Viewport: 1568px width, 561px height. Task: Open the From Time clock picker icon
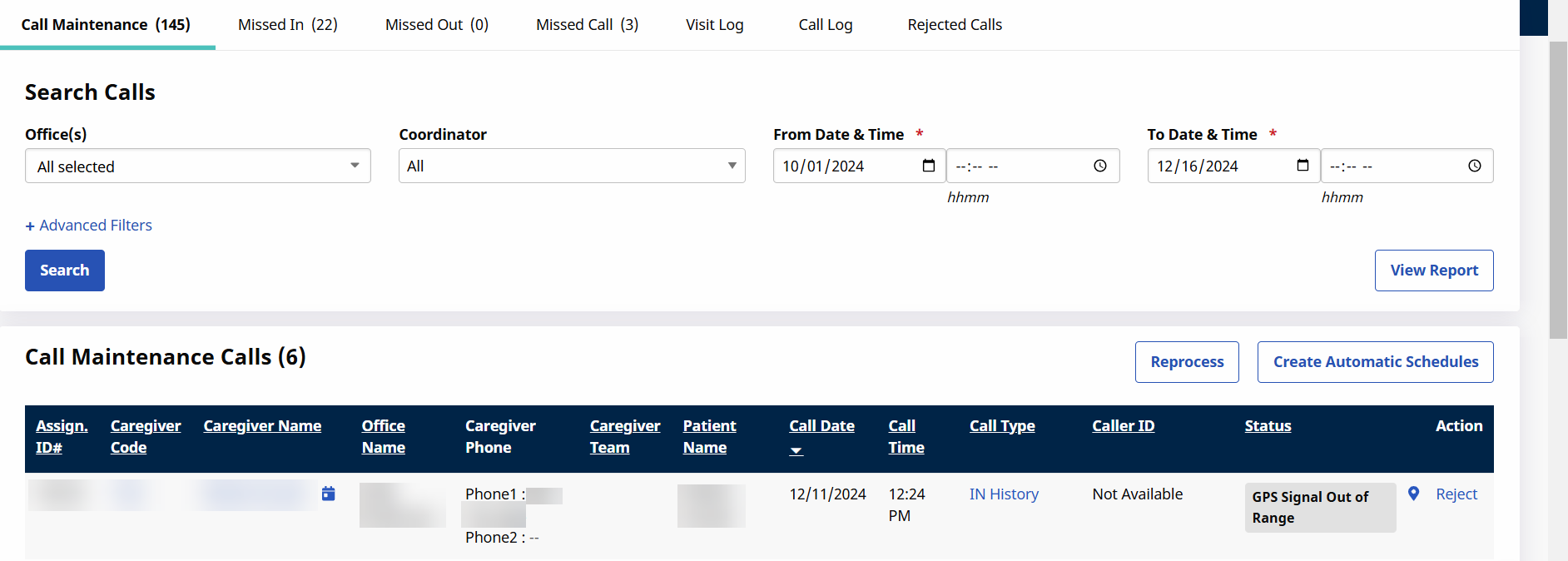(1100, 166)
